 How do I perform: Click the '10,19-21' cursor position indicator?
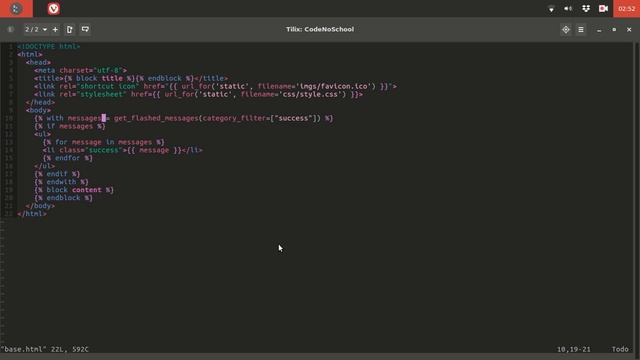coord(573,349)
